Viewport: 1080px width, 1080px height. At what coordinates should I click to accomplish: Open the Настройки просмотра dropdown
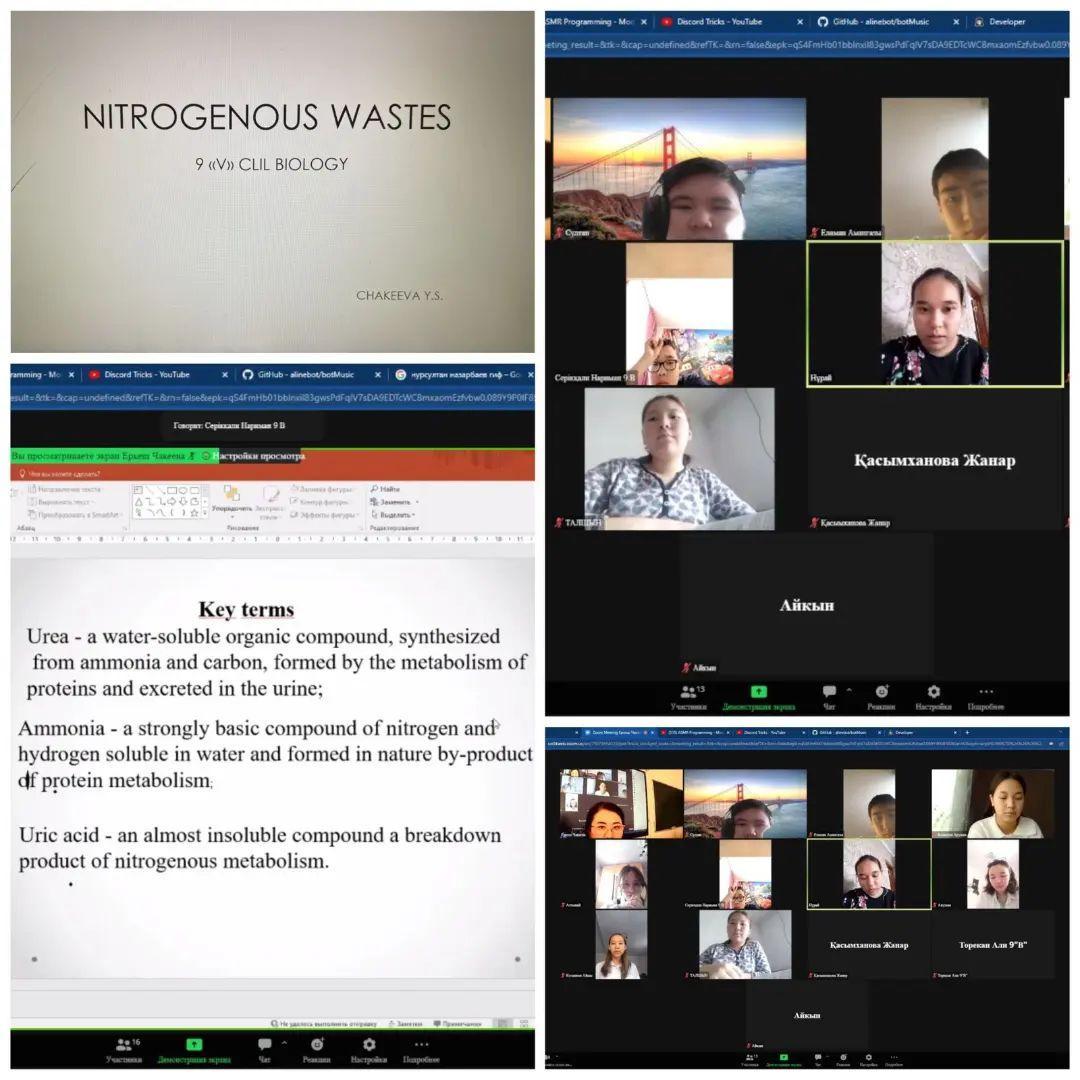259,456
